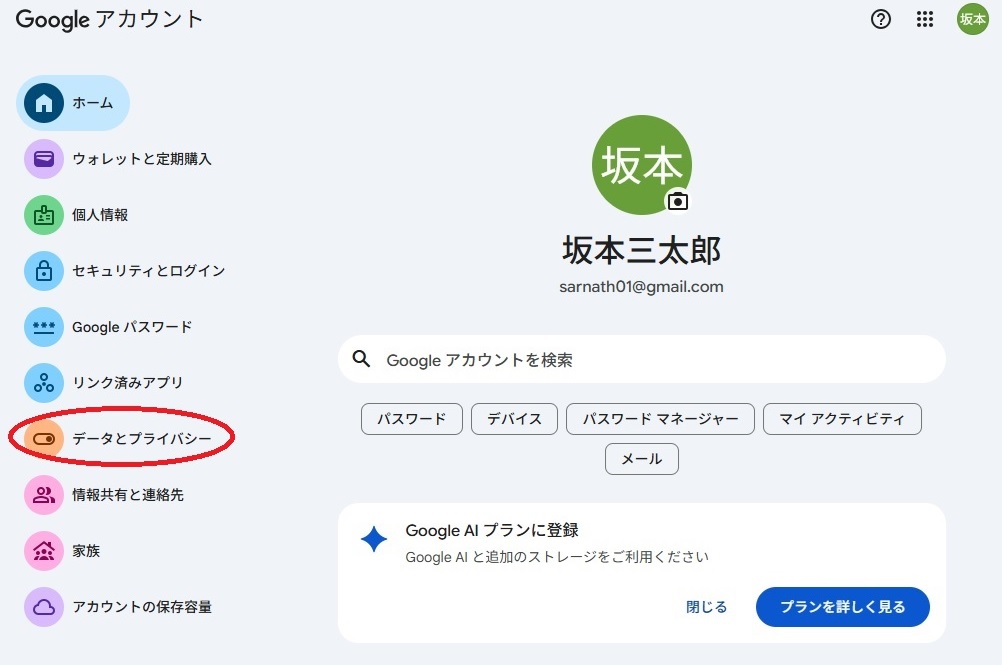Click the Google パスワード asterisks icon
Screen dimensions: 1002x665
pos(43,327)
